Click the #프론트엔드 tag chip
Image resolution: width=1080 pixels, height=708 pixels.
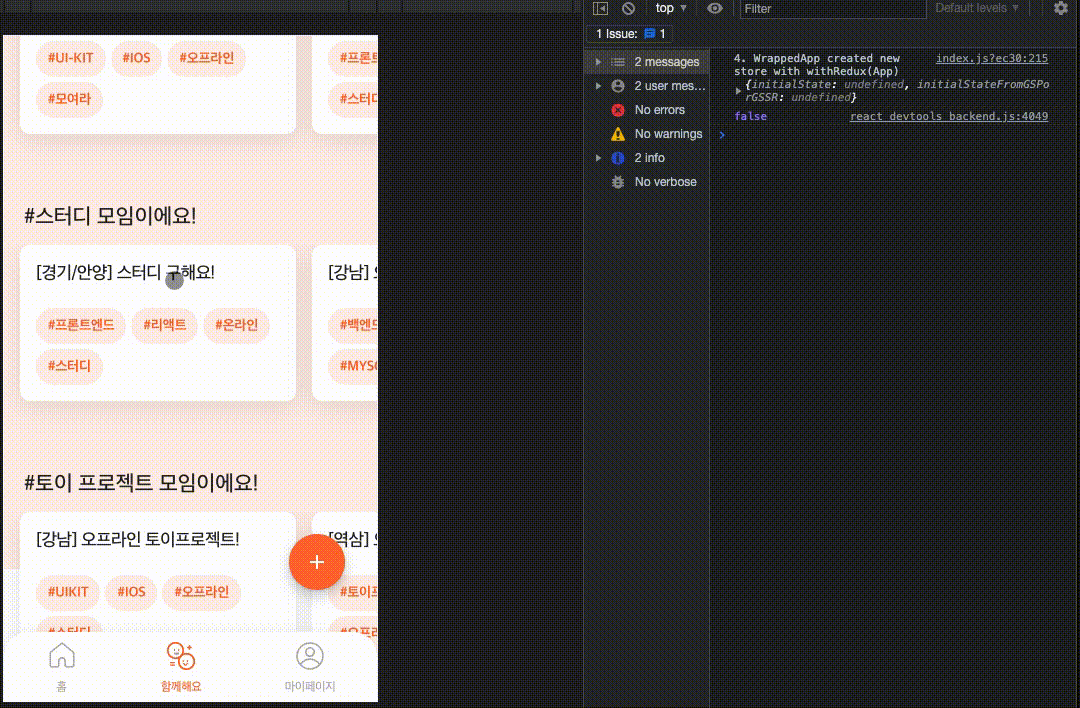click(x=81, y=325)
